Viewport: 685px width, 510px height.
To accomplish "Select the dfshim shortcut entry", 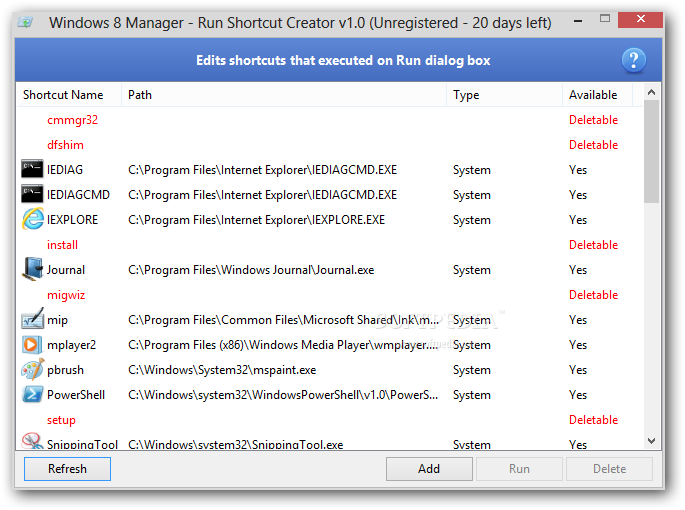I will tap(65, 145).
